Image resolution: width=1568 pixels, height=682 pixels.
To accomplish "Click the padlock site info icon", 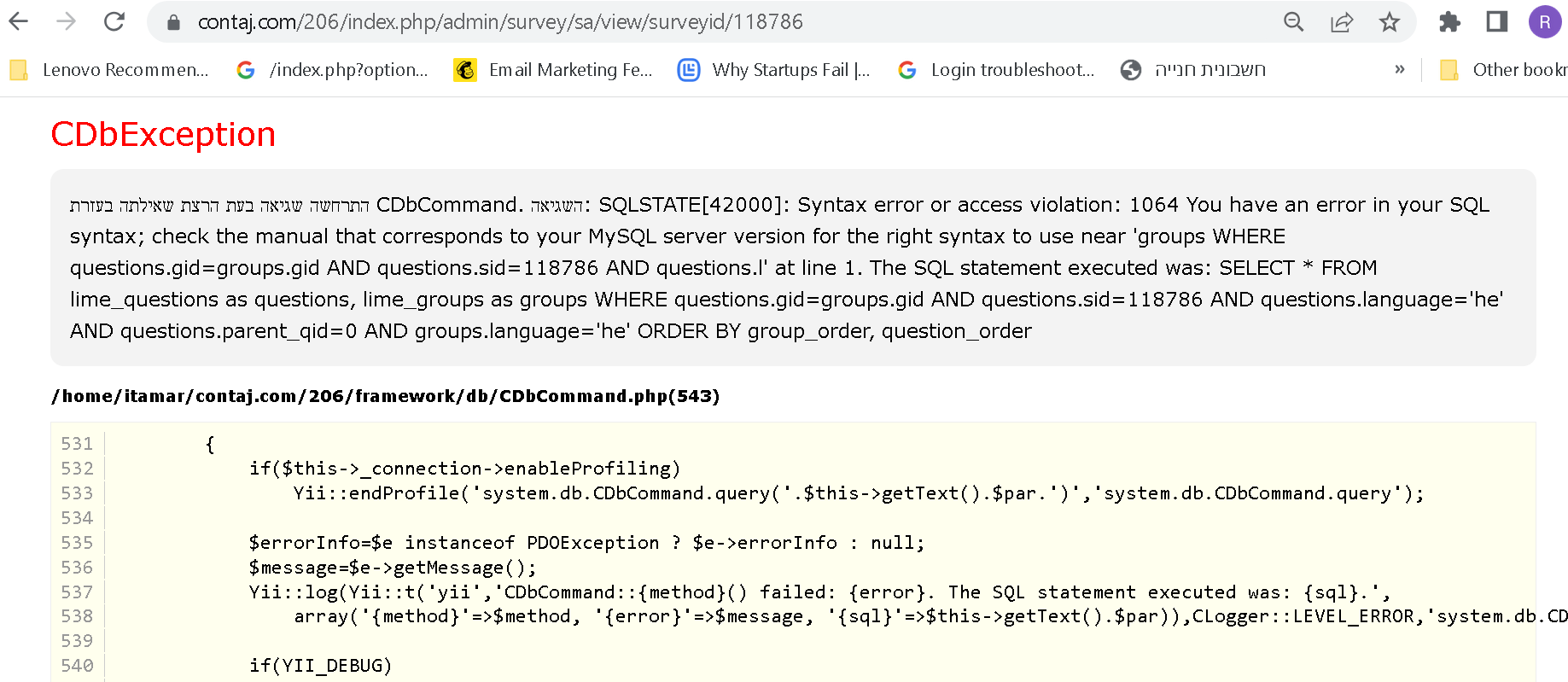I will pyautogui.click(x=173, y=22).
